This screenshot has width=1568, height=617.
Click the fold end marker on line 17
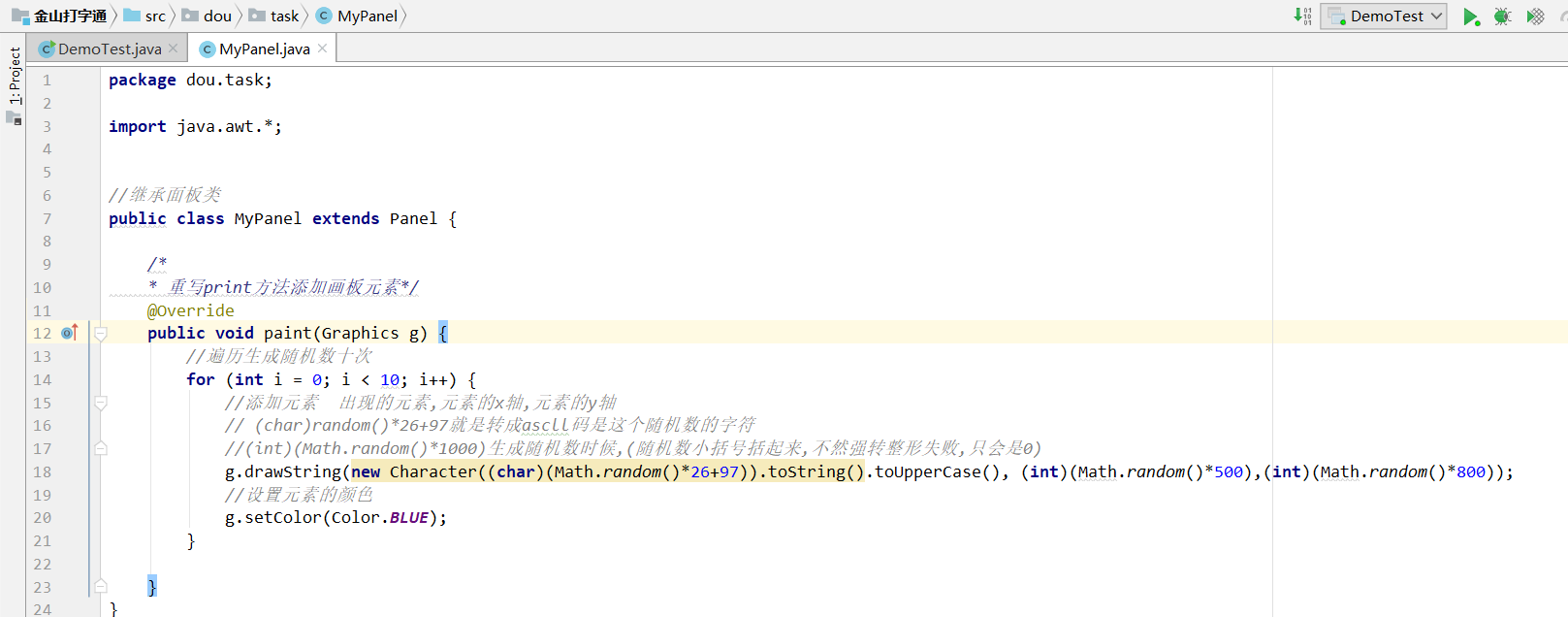101,448
